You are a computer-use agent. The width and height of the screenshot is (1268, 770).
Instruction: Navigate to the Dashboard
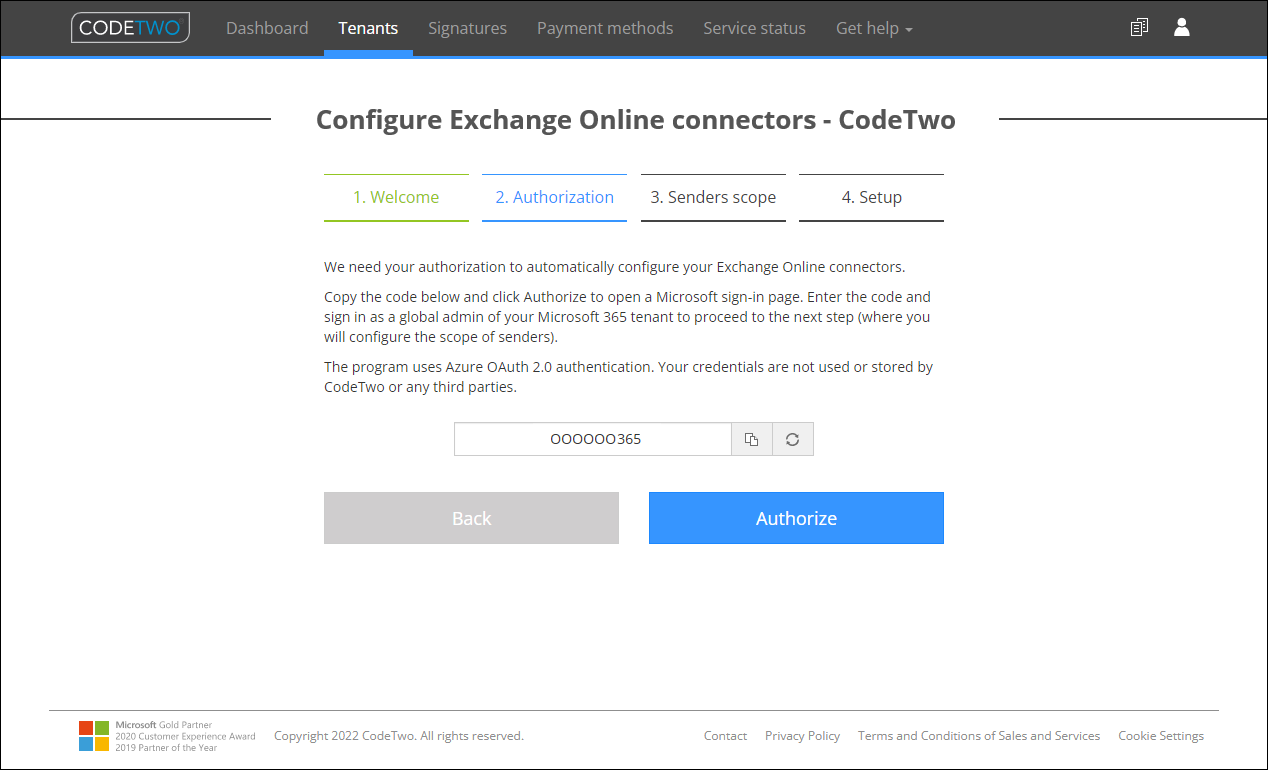[267, 28]
